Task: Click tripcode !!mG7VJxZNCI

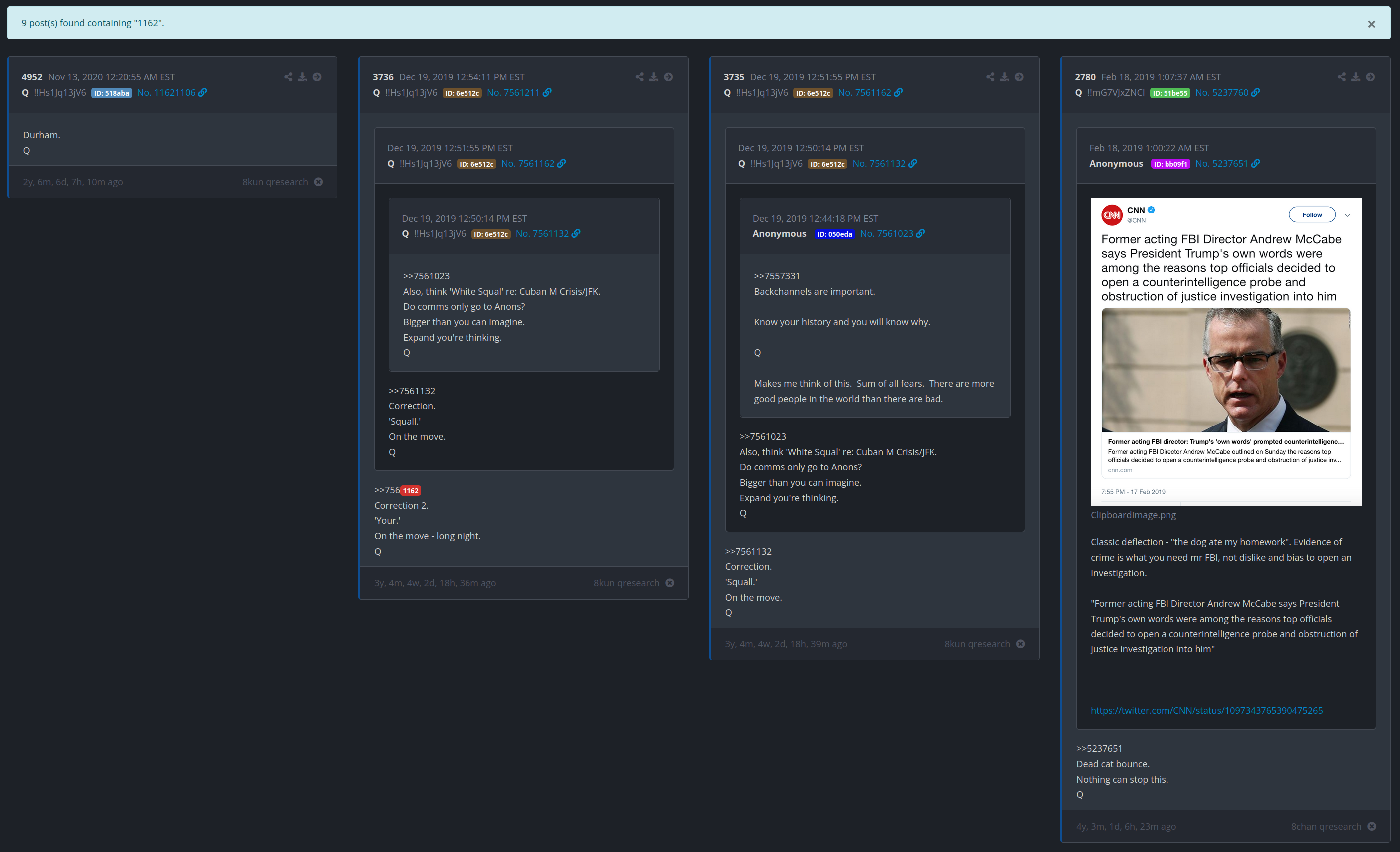Action: (1116, 93)
